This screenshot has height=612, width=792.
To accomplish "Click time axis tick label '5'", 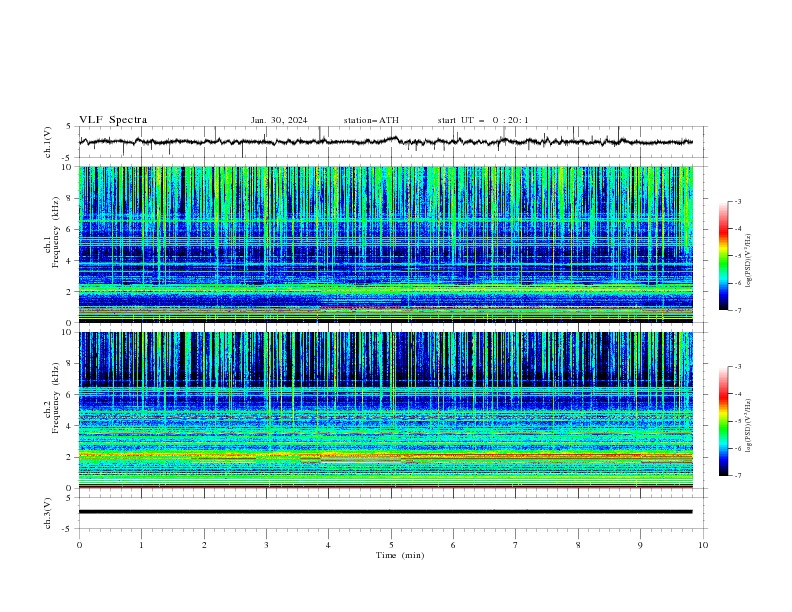I will (x=391, y=545).
